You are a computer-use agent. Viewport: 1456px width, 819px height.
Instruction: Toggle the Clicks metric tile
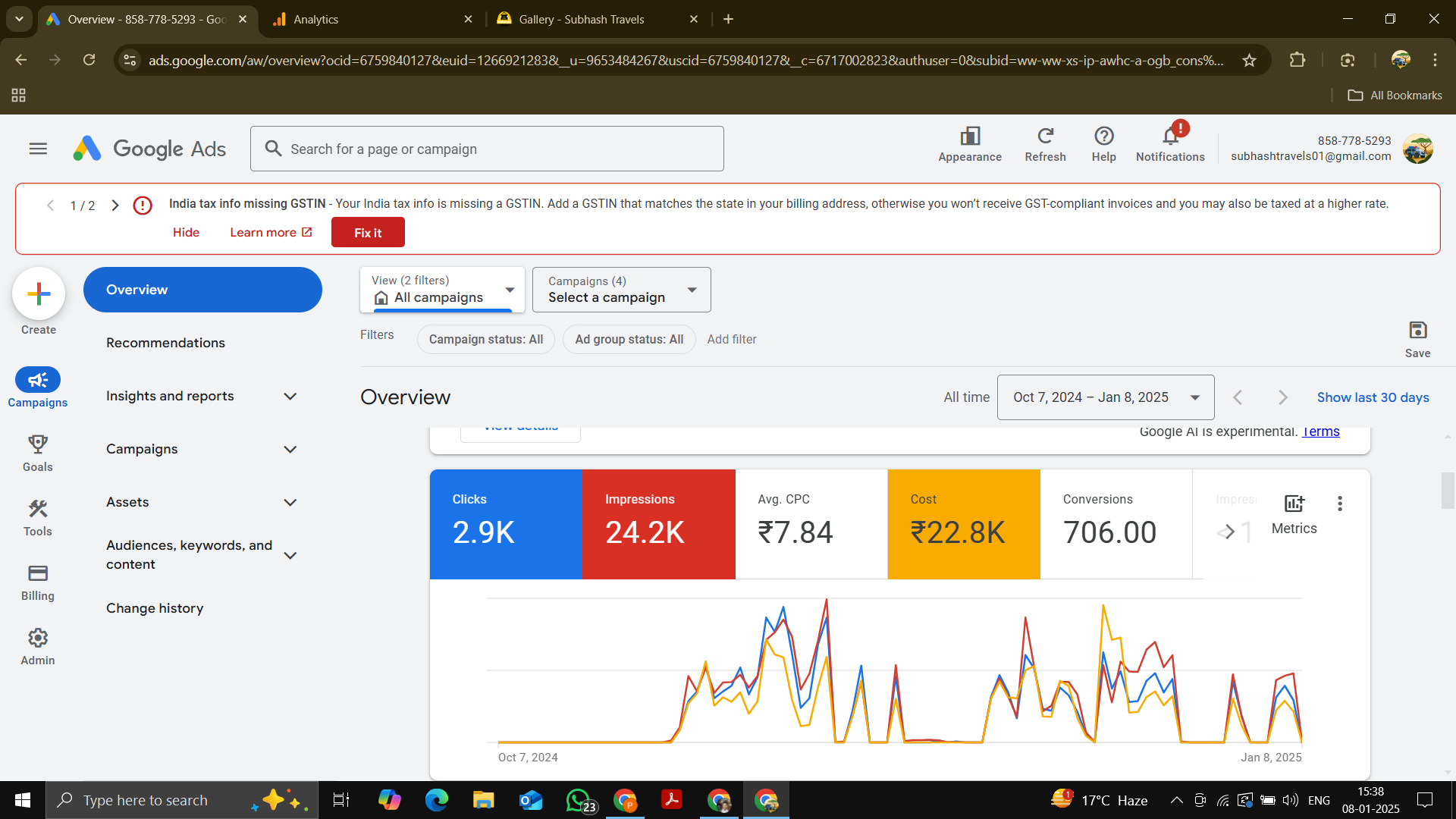point(506,524)
